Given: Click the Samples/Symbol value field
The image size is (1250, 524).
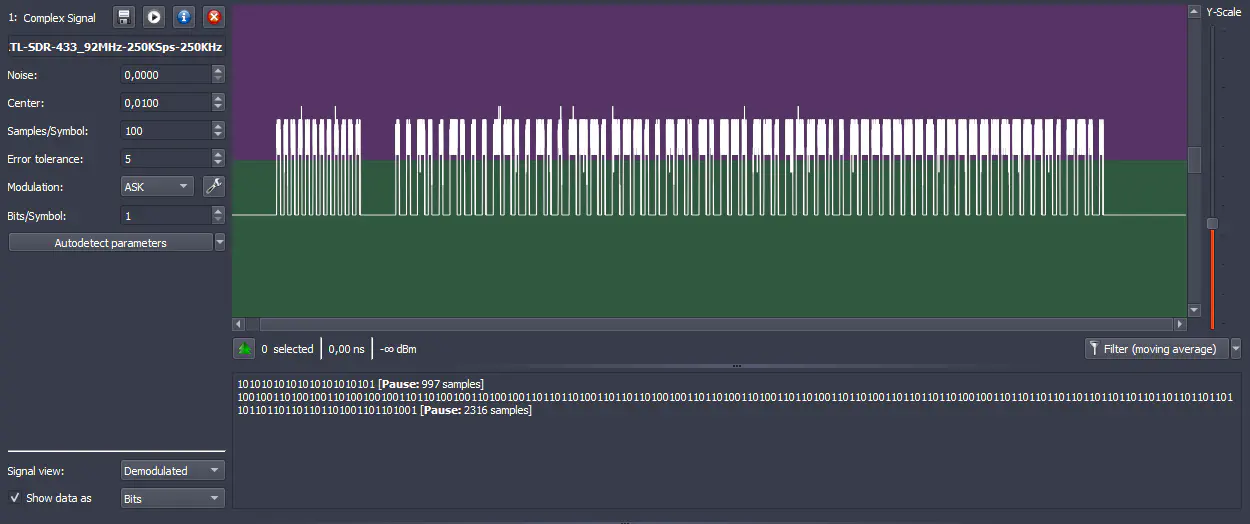Looking at the screenshot, I should tap(165, 131).
